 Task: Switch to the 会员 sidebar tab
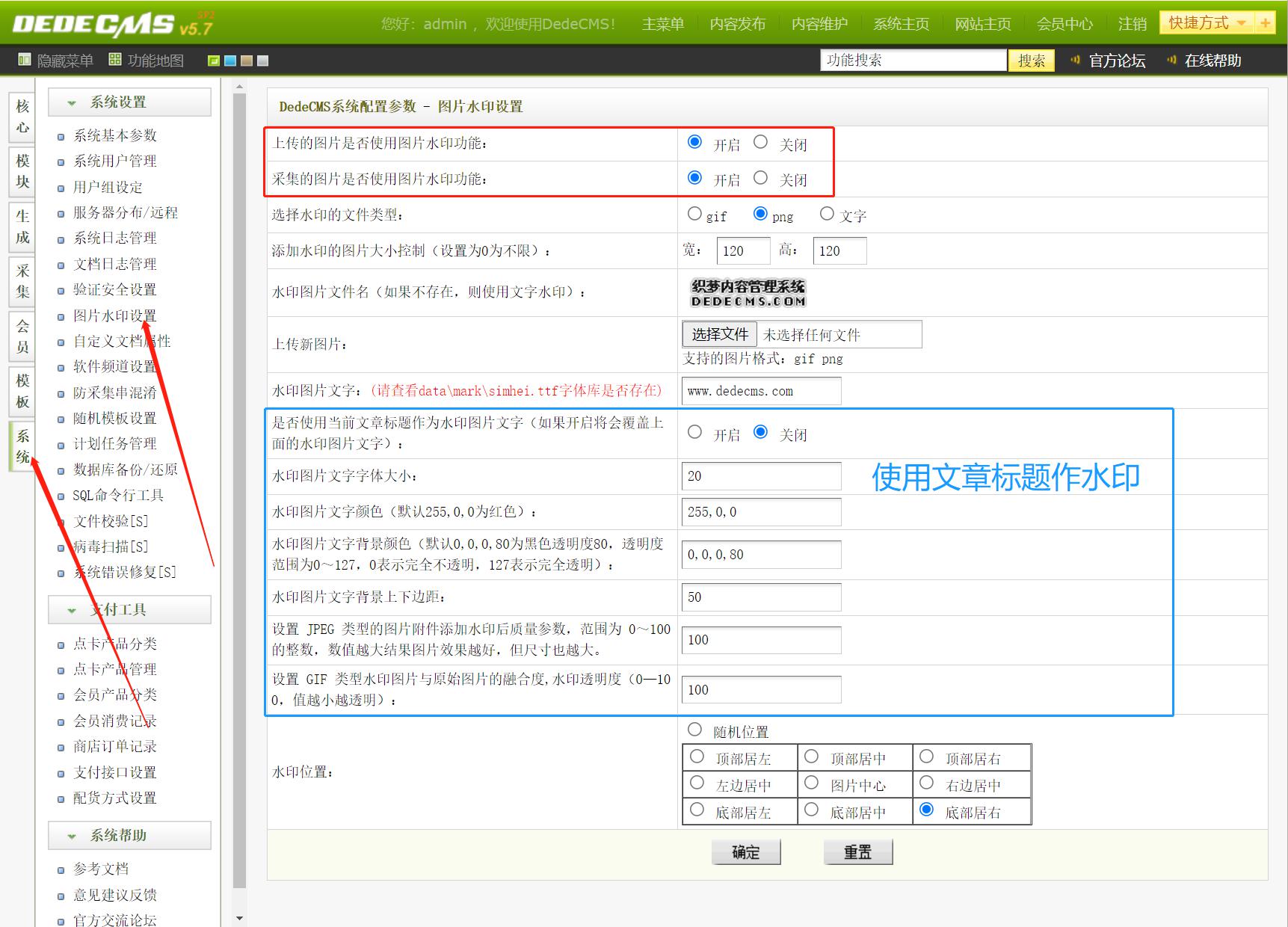click(x=22, y=336)
